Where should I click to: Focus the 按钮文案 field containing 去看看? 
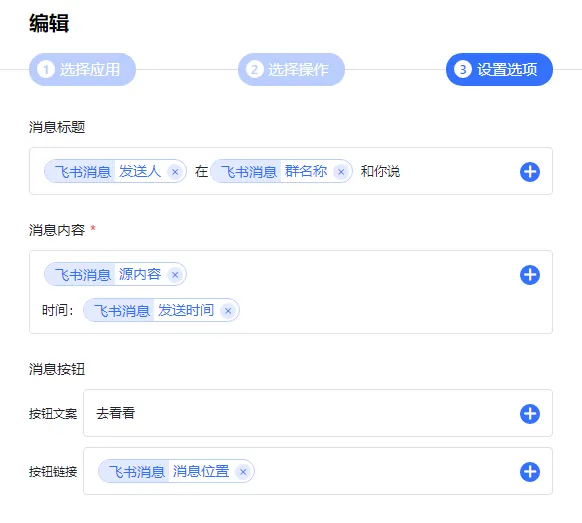coord(318,413)
